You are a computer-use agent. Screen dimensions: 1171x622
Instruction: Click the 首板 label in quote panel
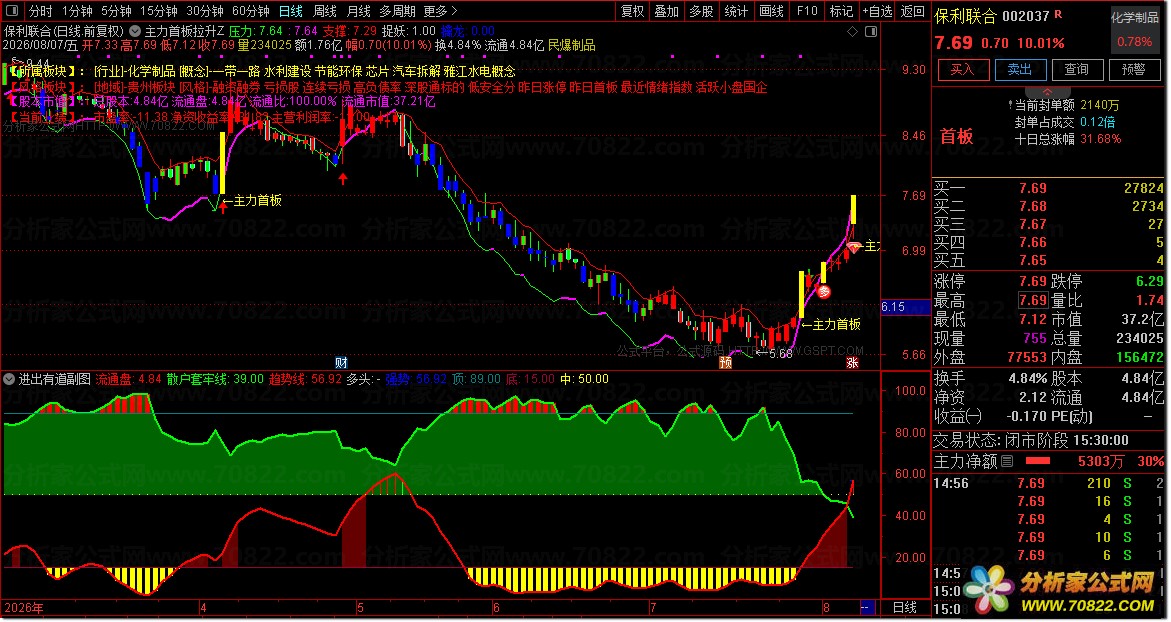click(956, 136)
